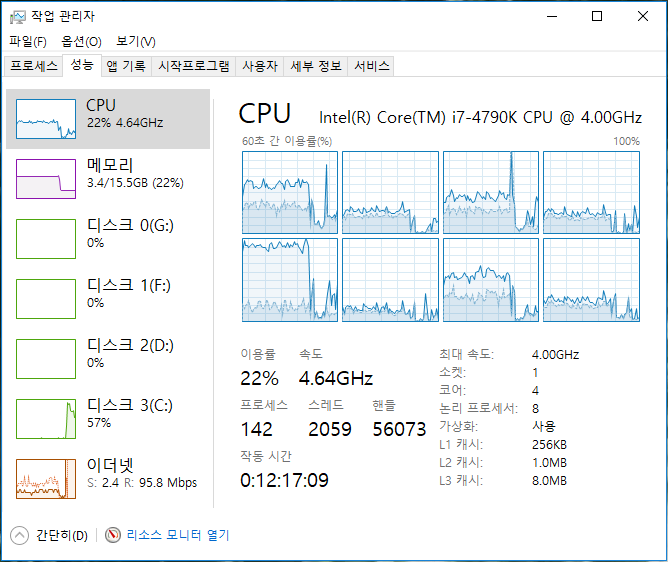
Task: Click the resource monitor icon at the bottom
Action: point(113,535)
